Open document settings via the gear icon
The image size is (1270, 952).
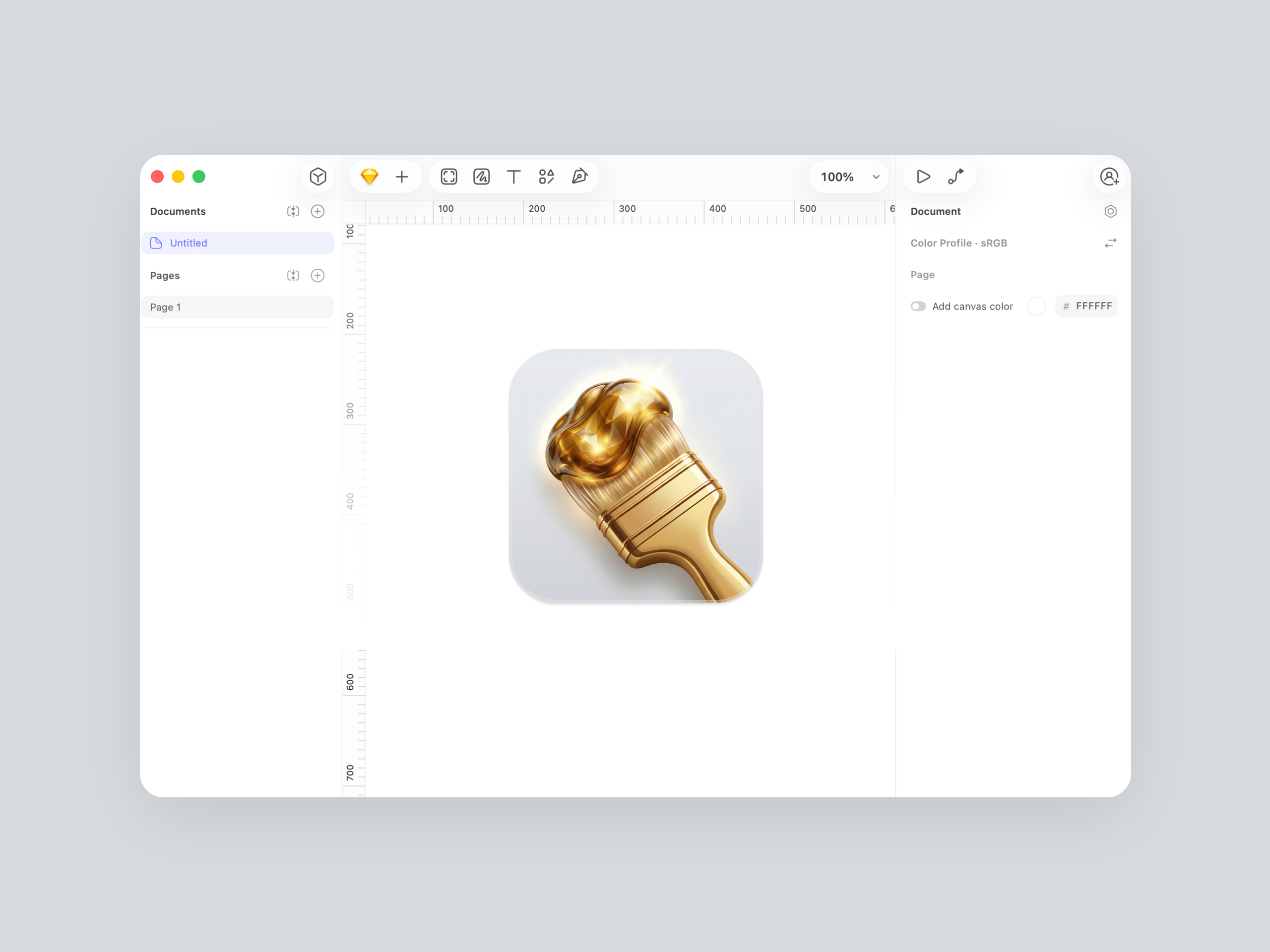coord(1111,211)
